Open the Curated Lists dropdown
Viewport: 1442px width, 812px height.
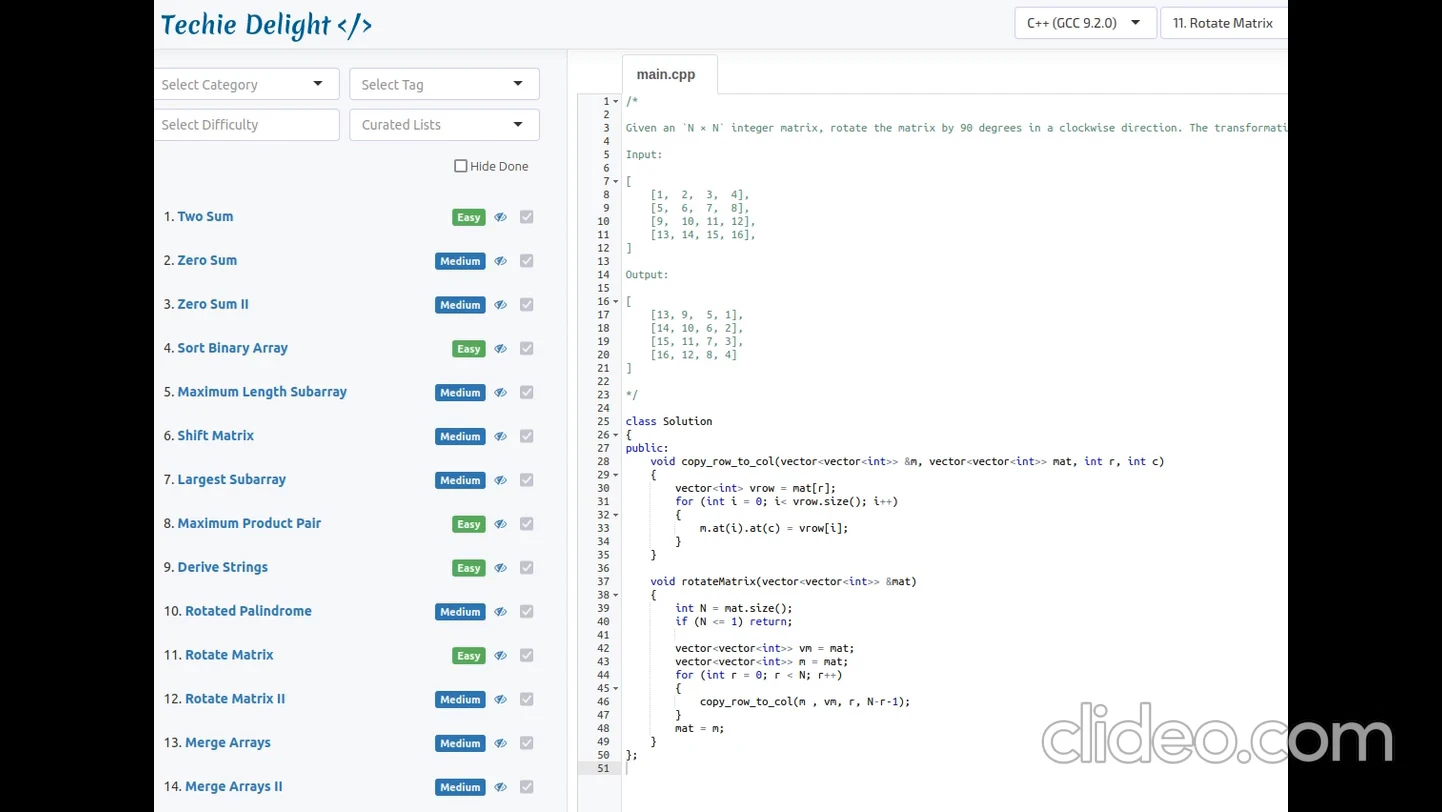(x=444, y=125)
